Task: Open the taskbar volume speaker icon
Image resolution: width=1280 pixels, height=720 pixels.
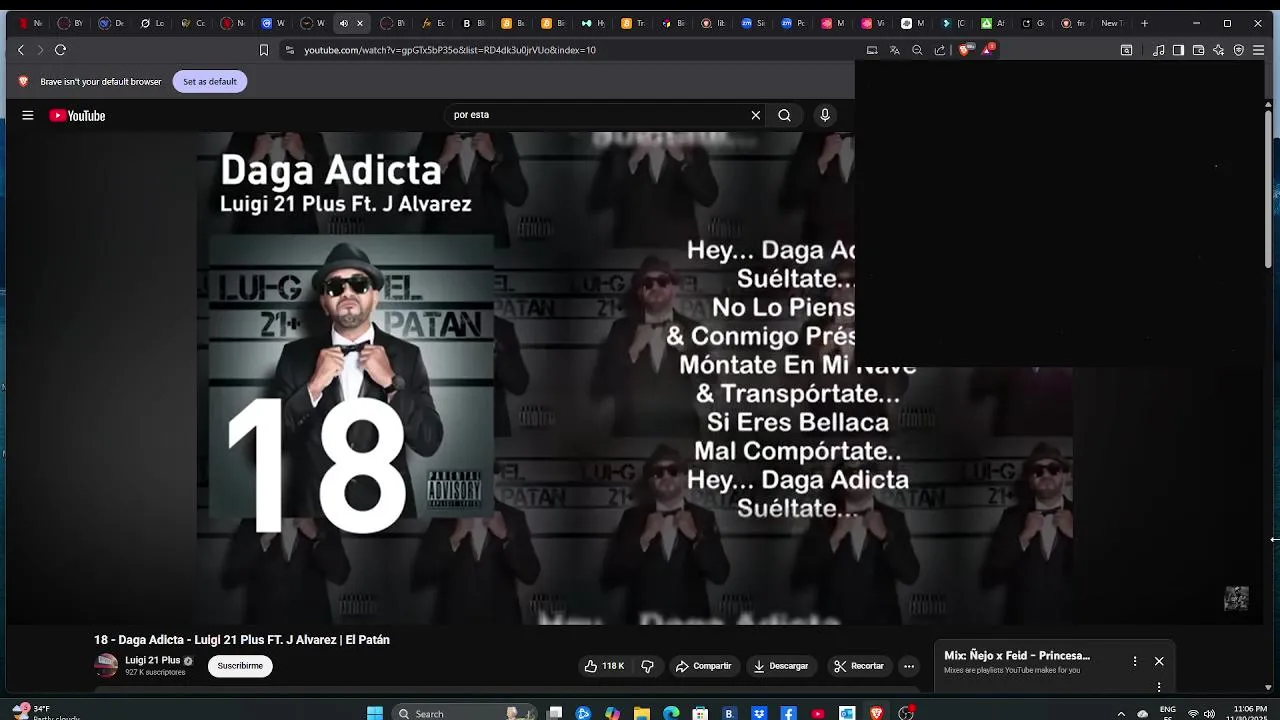Action: tap(1209, 714)
